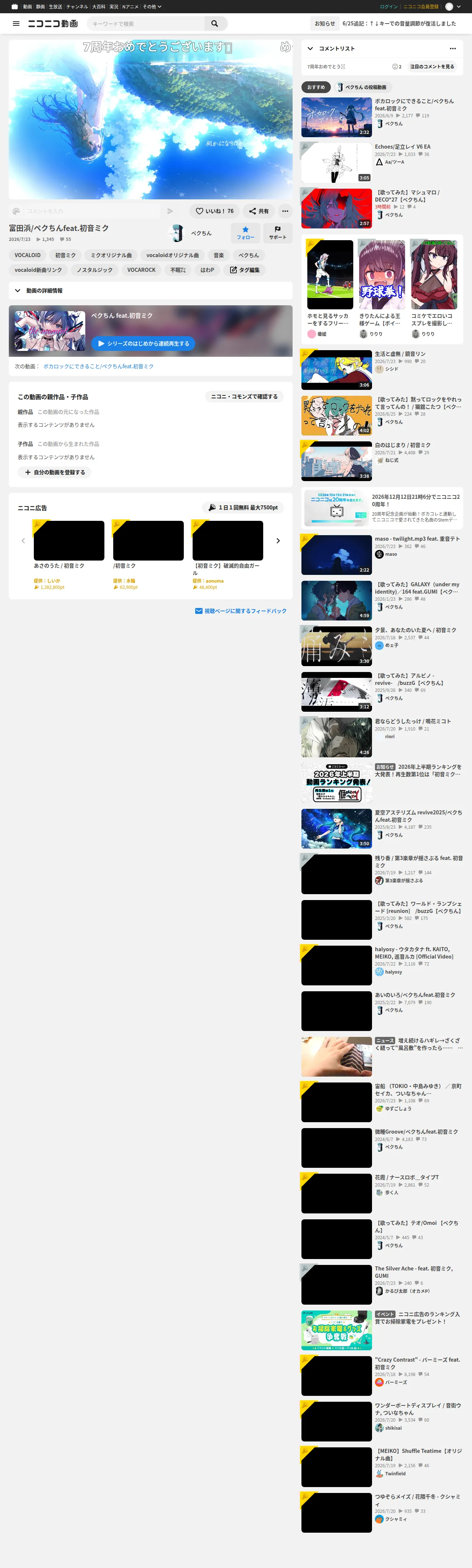This screenshot has width=472, height=1568.
Task: Click the keyword search input field
Action: tap(146, 24)
